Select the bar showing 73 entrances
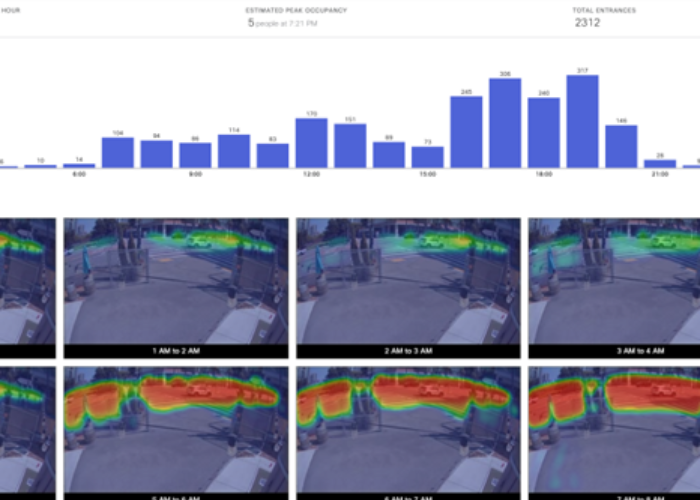 click(x=427, y=157)
